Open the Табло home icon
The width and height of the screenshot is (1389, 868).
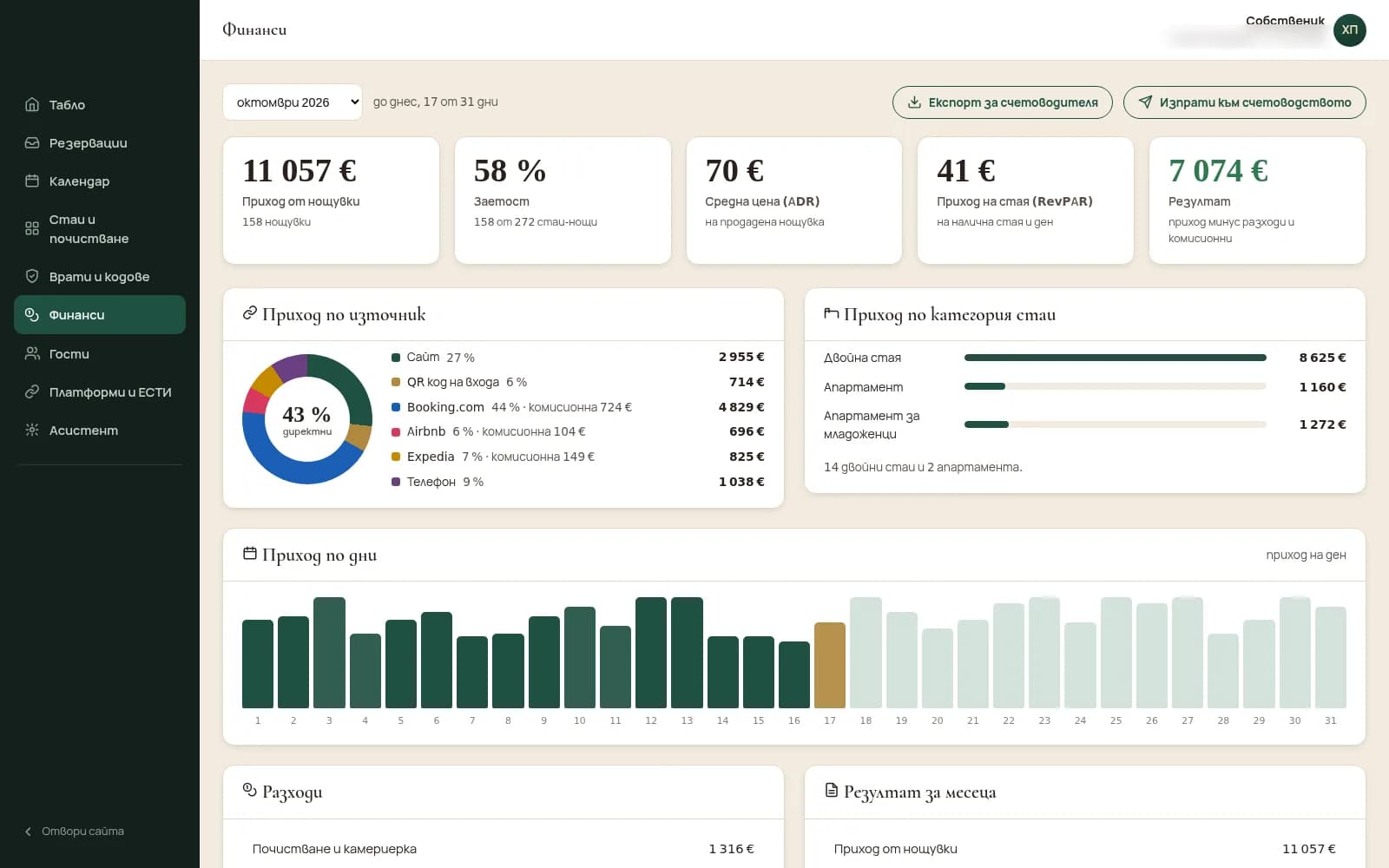32,104
